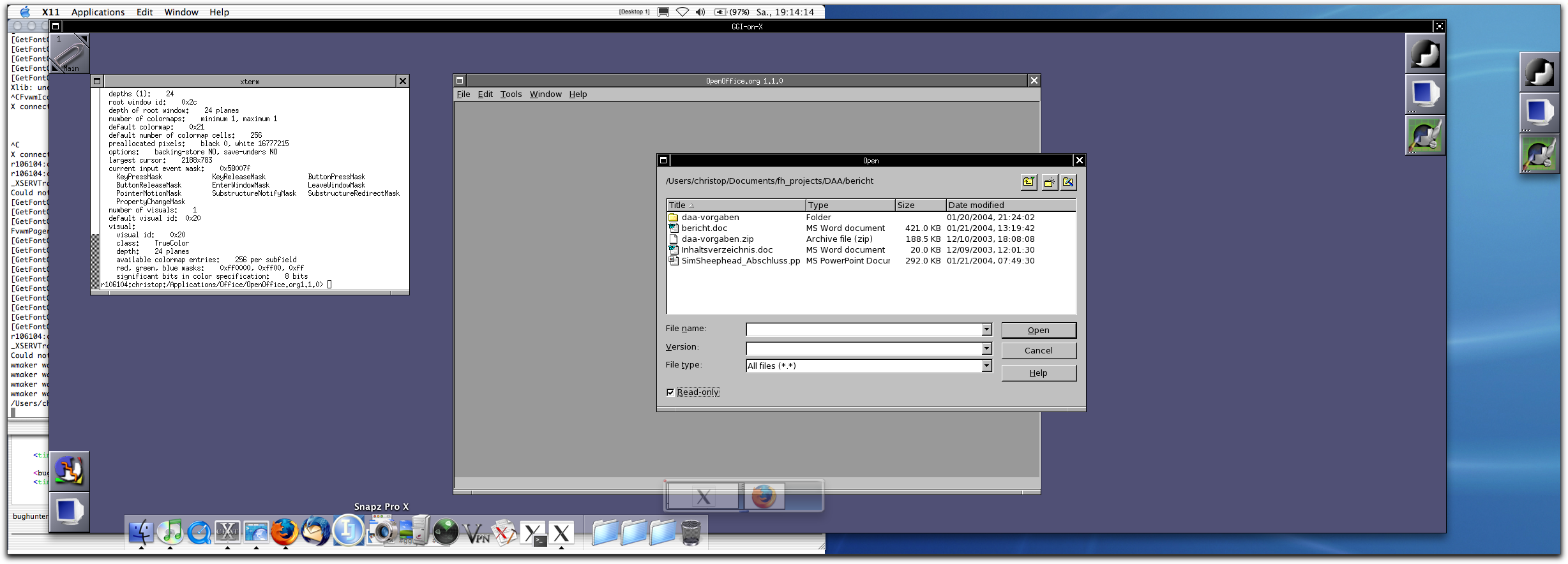Click the Default Directory icon in Open dialog

1068,182
